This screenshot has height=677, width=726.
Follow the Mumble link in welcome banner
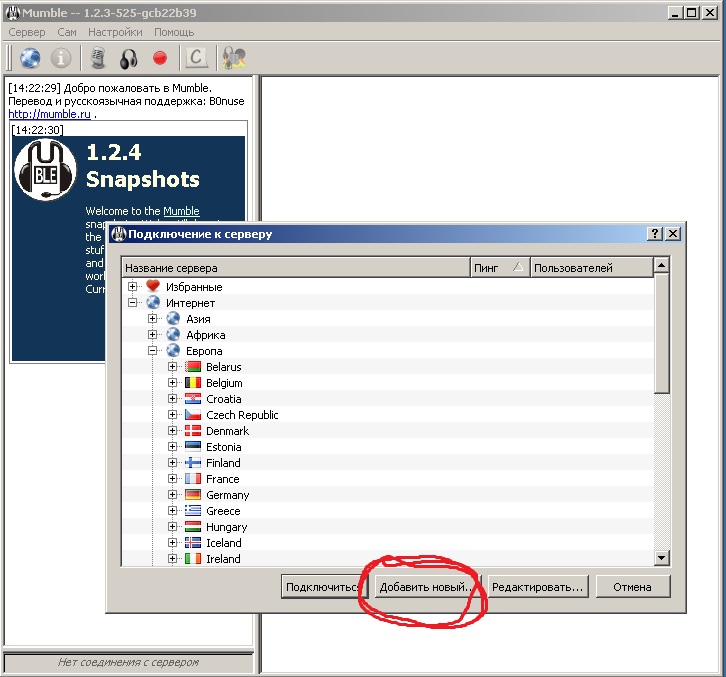(182, 211)
